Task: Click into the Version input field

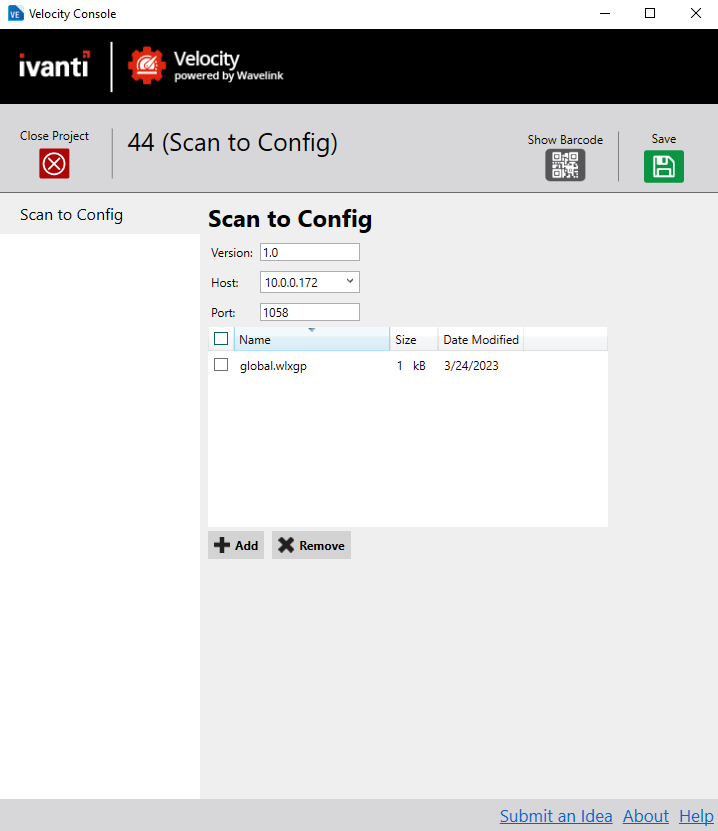Action: pos(309,252)
